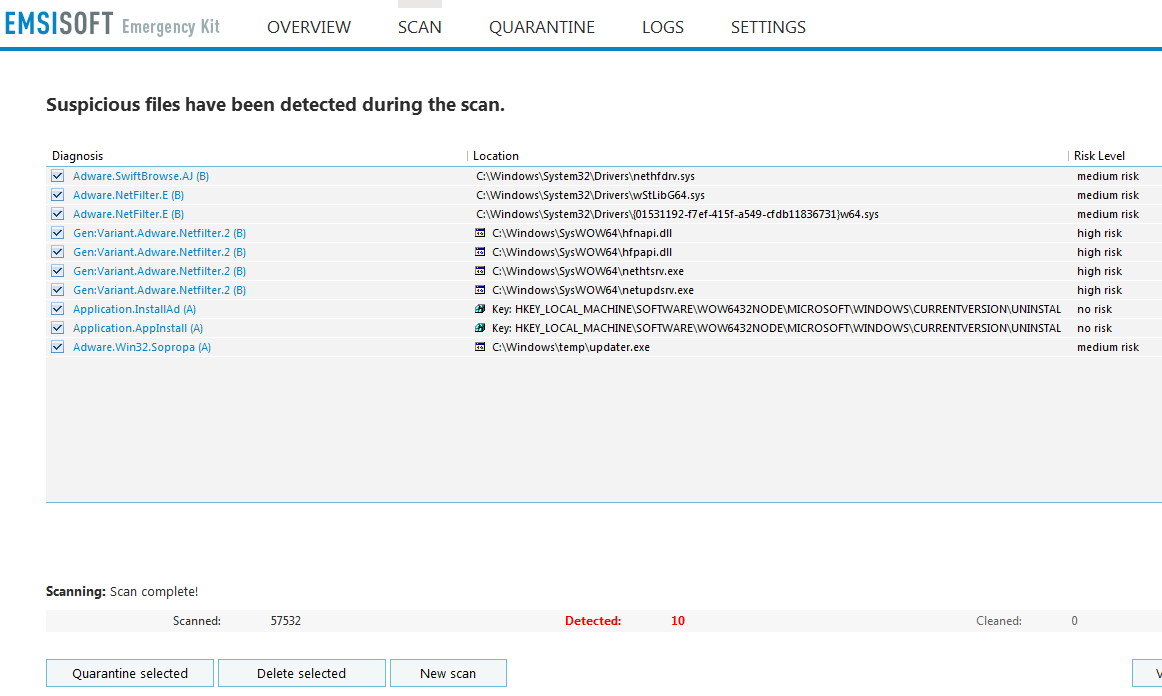Open the Application.InstallAd (A) diagnosis link

point(134,309)
